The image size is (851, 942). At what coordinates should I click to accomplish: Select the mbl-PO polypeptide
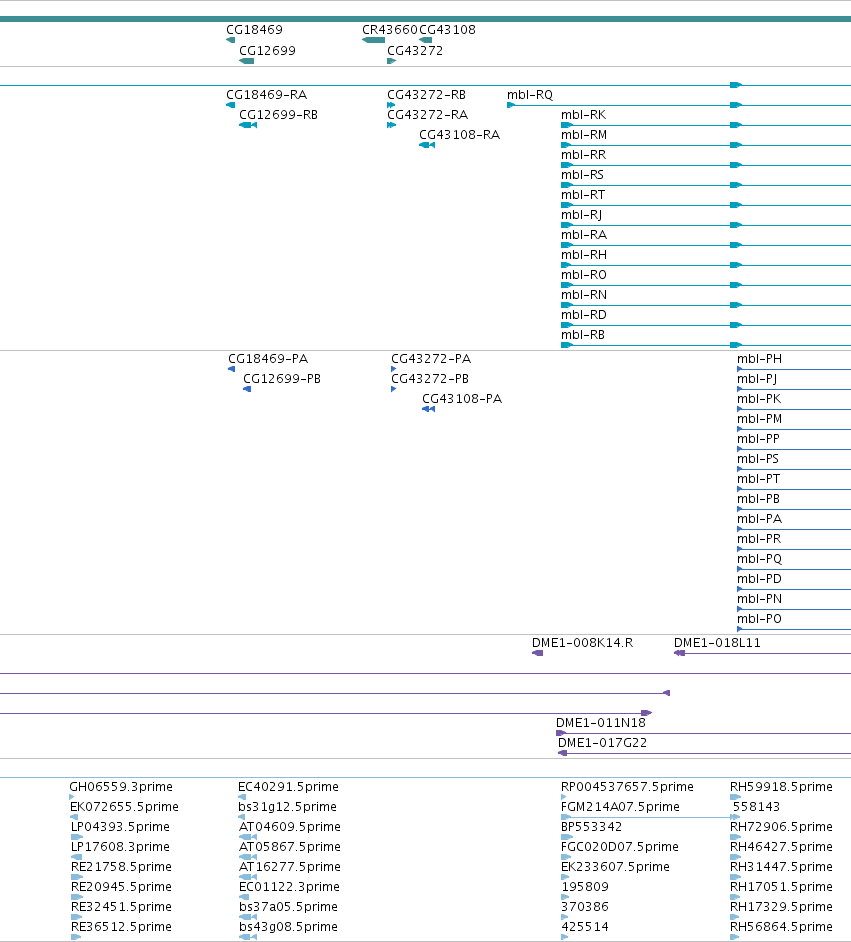(x=759, y=619)
